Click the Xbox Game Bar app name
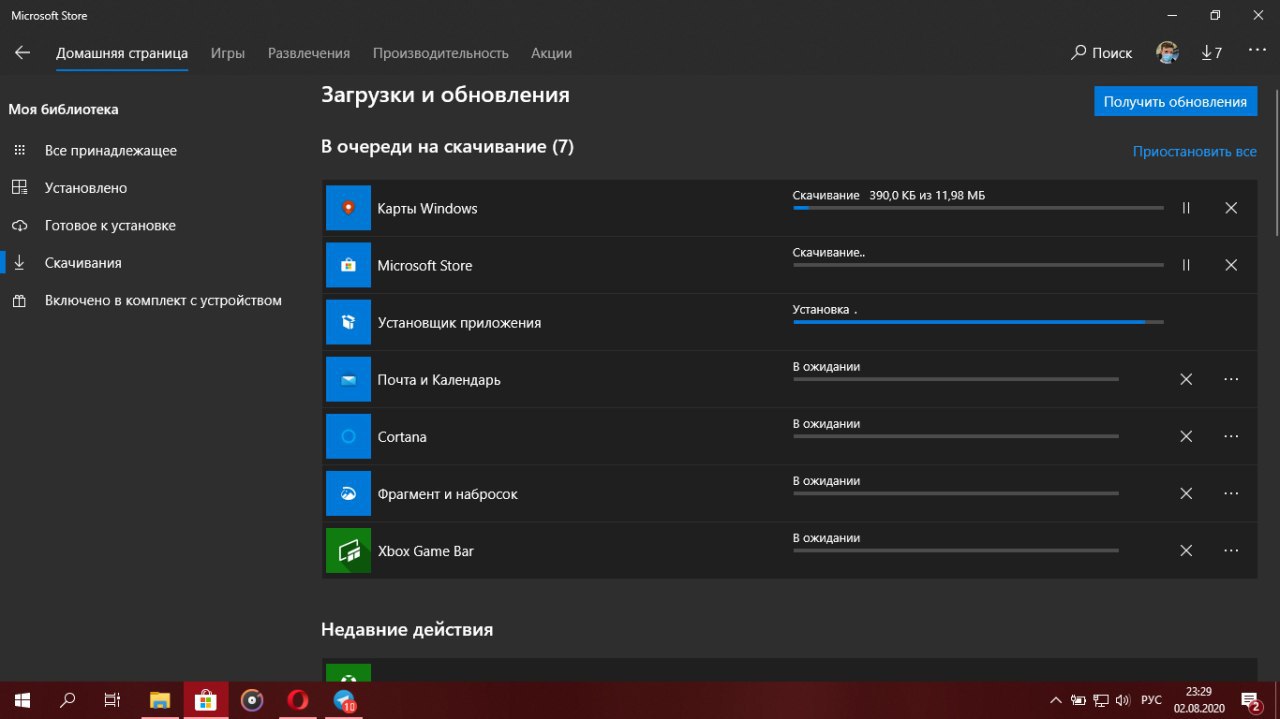1280x719 pixels. click(425, 551)
